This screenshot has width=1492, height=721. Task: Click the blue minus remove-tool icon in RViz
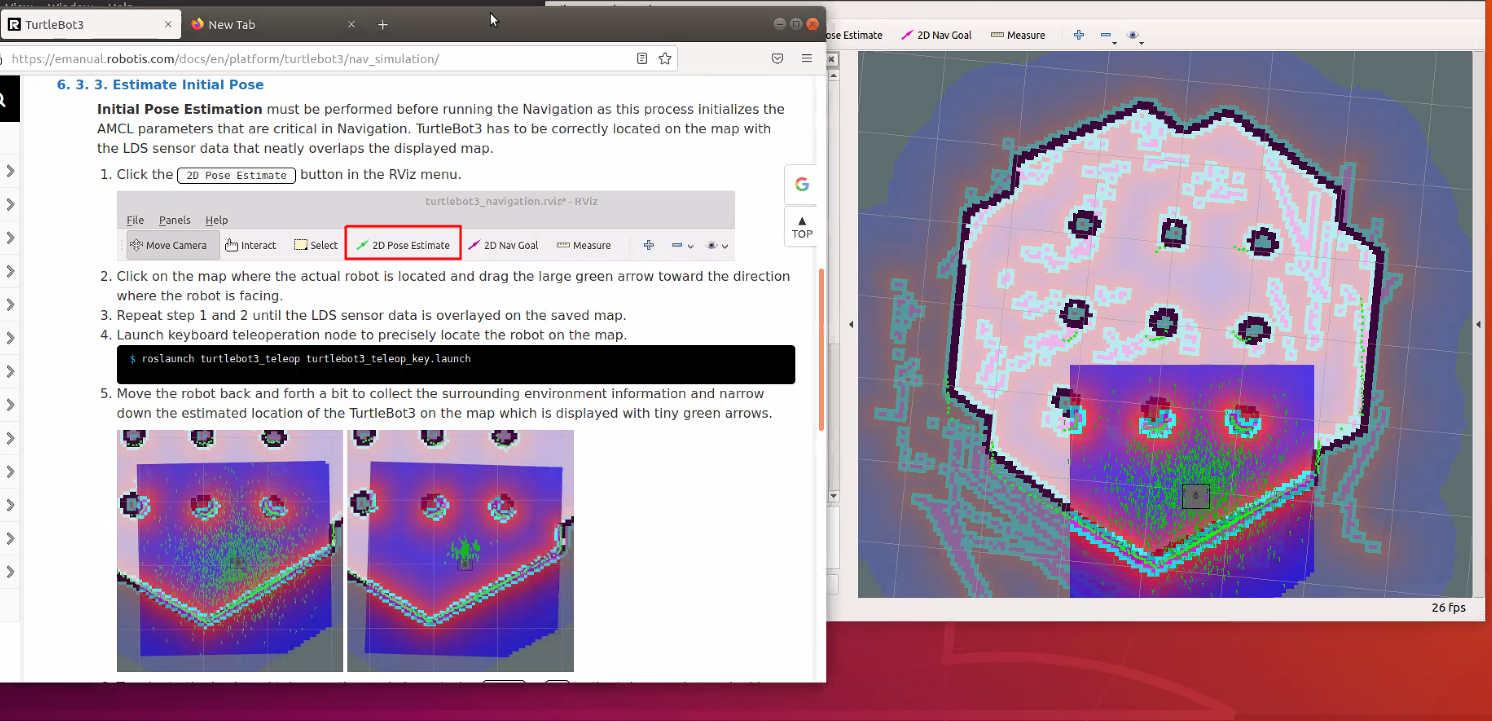pos(1106,35)
